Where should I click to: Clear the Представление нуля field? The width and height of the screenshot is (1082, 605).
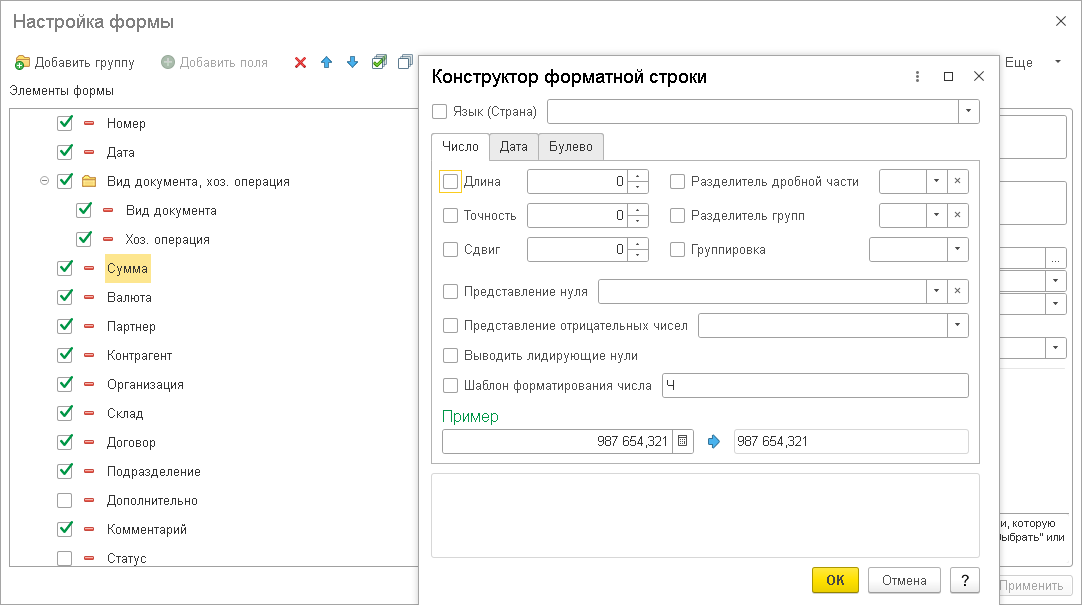pyautogui.click(x=957, y=291)
